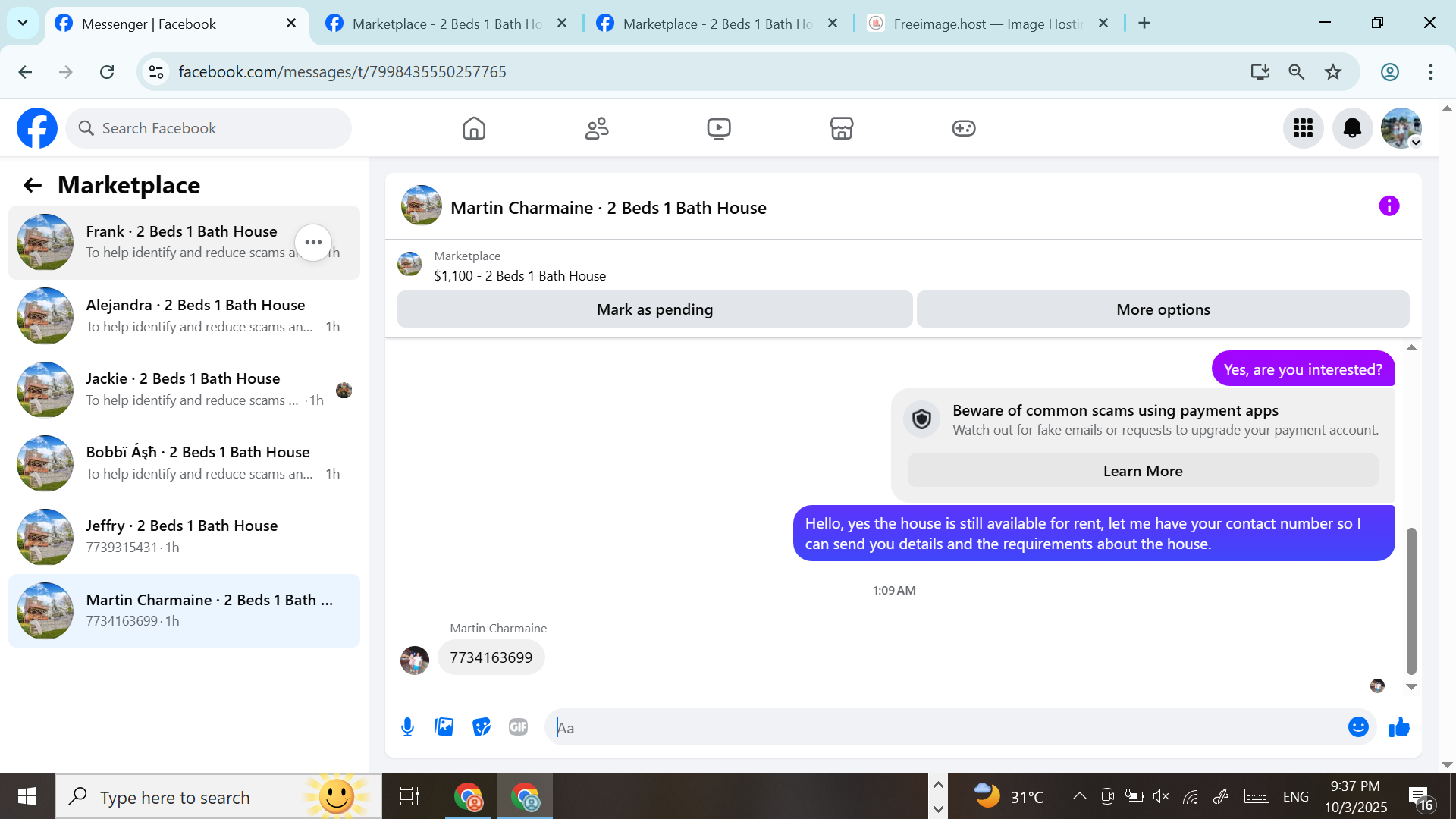1456x819 pixels.
Task: Open the Bobbï Áşħ conversation
Action: click(x=184, y=463)
